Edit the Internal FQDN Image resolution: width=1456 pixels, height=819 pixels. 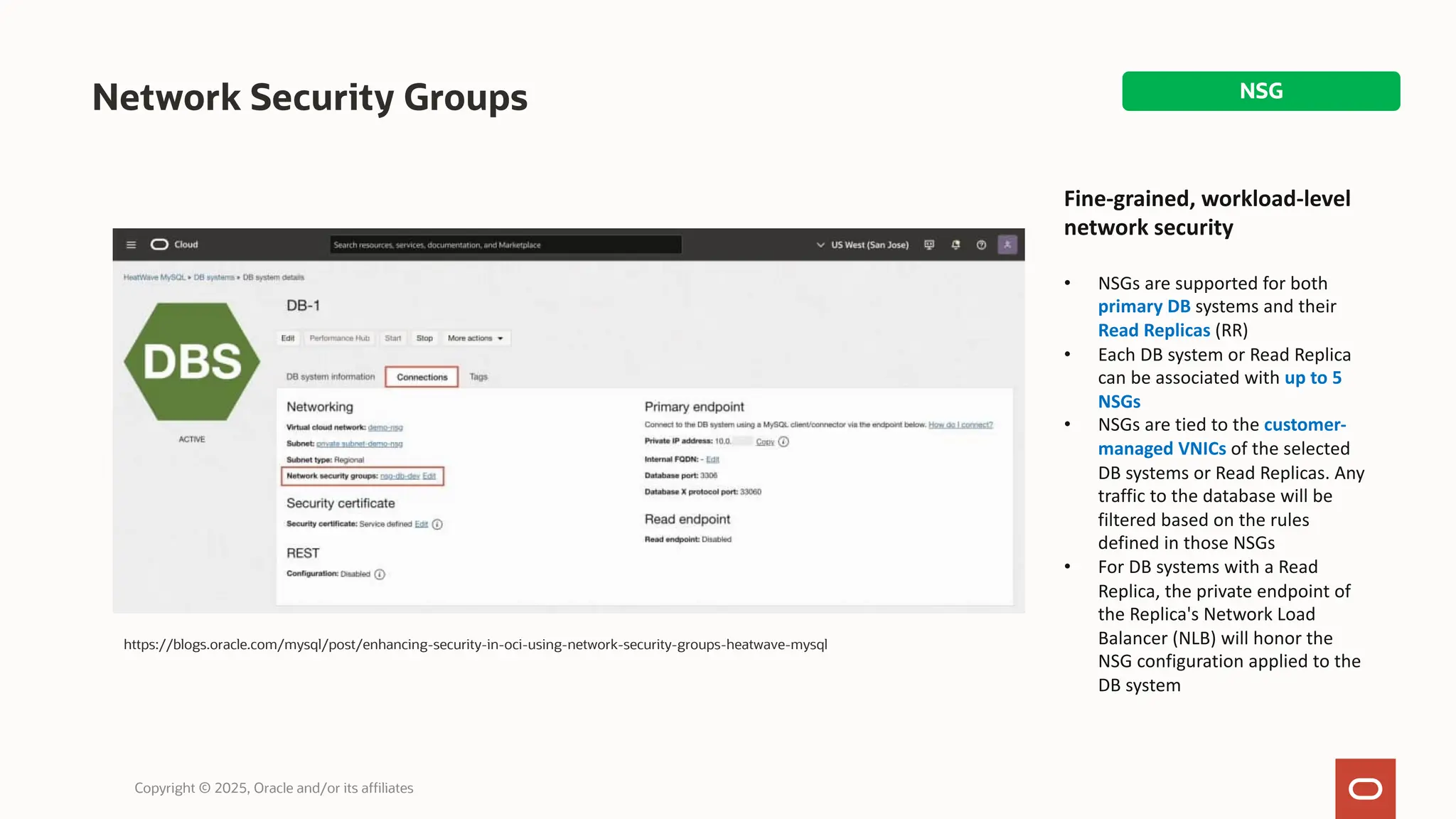click(712, 459)
